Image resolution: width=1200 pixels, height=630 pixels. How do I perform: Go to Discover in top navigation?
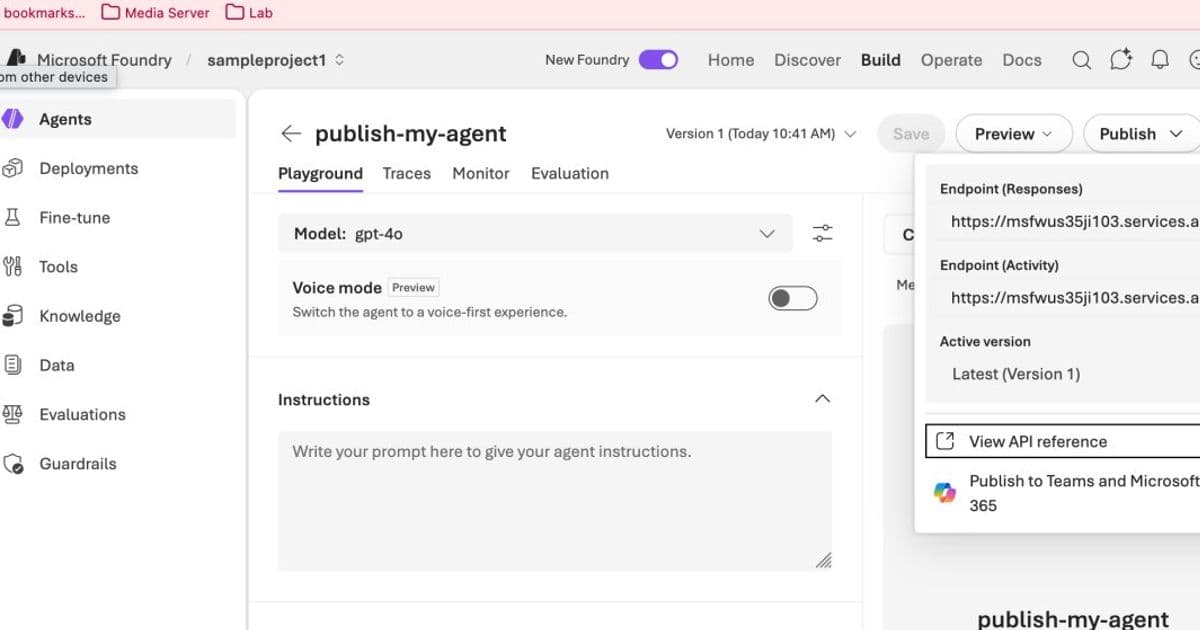tap(807, 60)
